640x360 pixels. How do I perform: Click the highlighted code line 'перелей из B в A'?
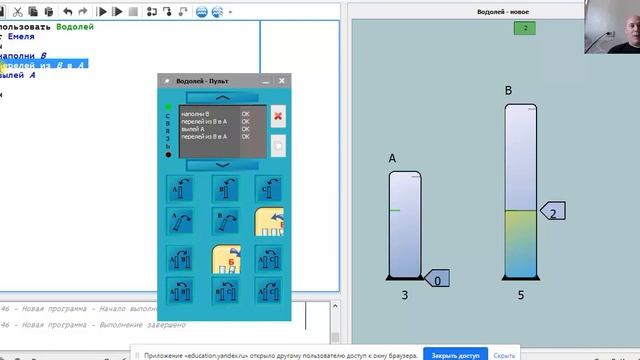[x=43, y=65]
